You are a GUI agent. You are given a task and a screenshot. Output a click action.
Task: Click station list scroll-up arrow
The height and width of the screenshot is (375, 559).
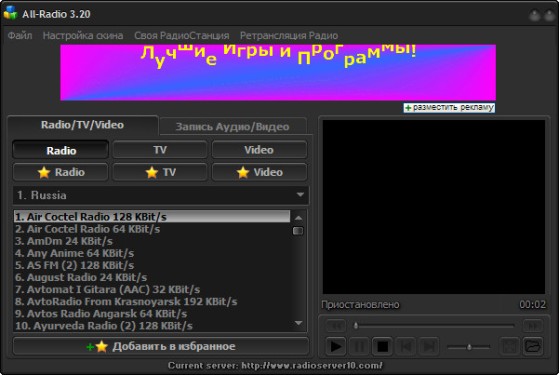(x=299, y=218)
